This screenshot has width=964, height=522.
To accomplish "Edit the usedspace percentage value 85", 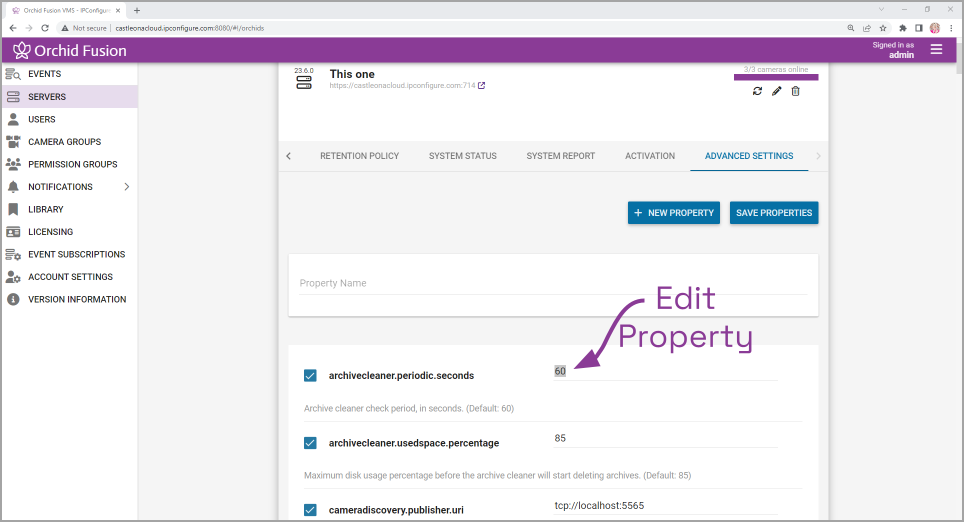I will (x=665, y=438).
